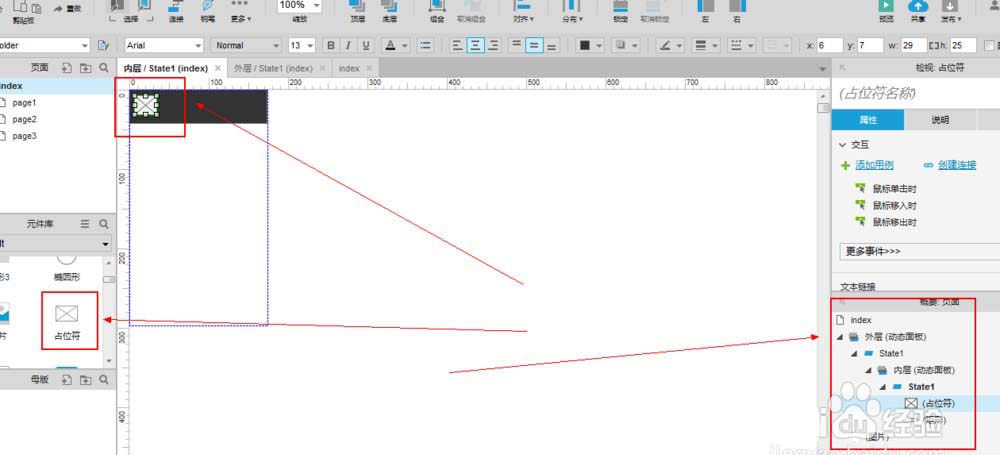Viewport: 1000px width, 455px height.
Task: Open the font color picker
Action: pos(397,45)
